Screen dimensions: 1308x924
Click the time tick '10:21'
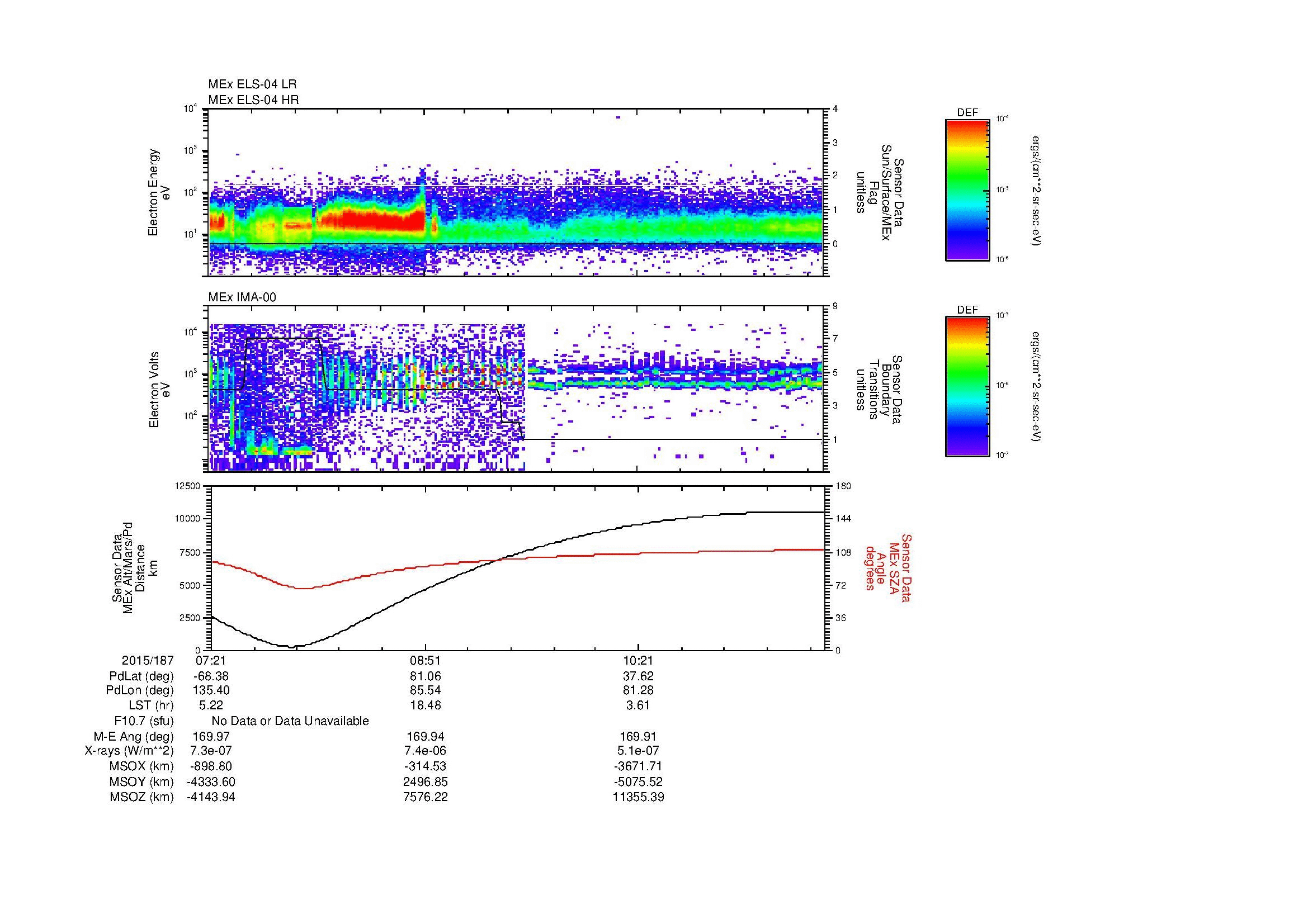(639, 660)
